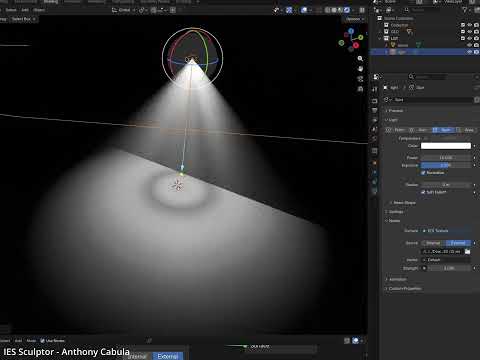Viewport: 480px width, 360px height.
Task: Open the Global transform orientation dropdown
Action: point(123,10)
